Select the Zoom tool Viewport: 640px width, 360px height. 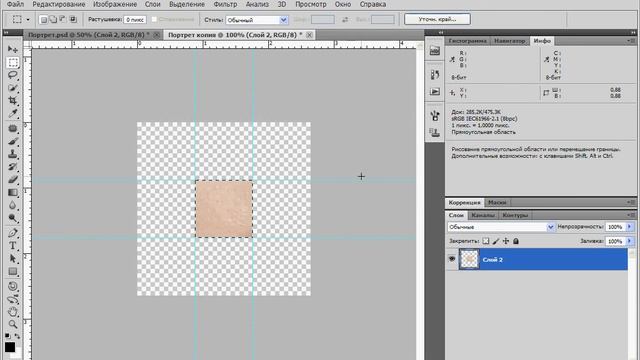pyautogui.click(x=13, y=324)
